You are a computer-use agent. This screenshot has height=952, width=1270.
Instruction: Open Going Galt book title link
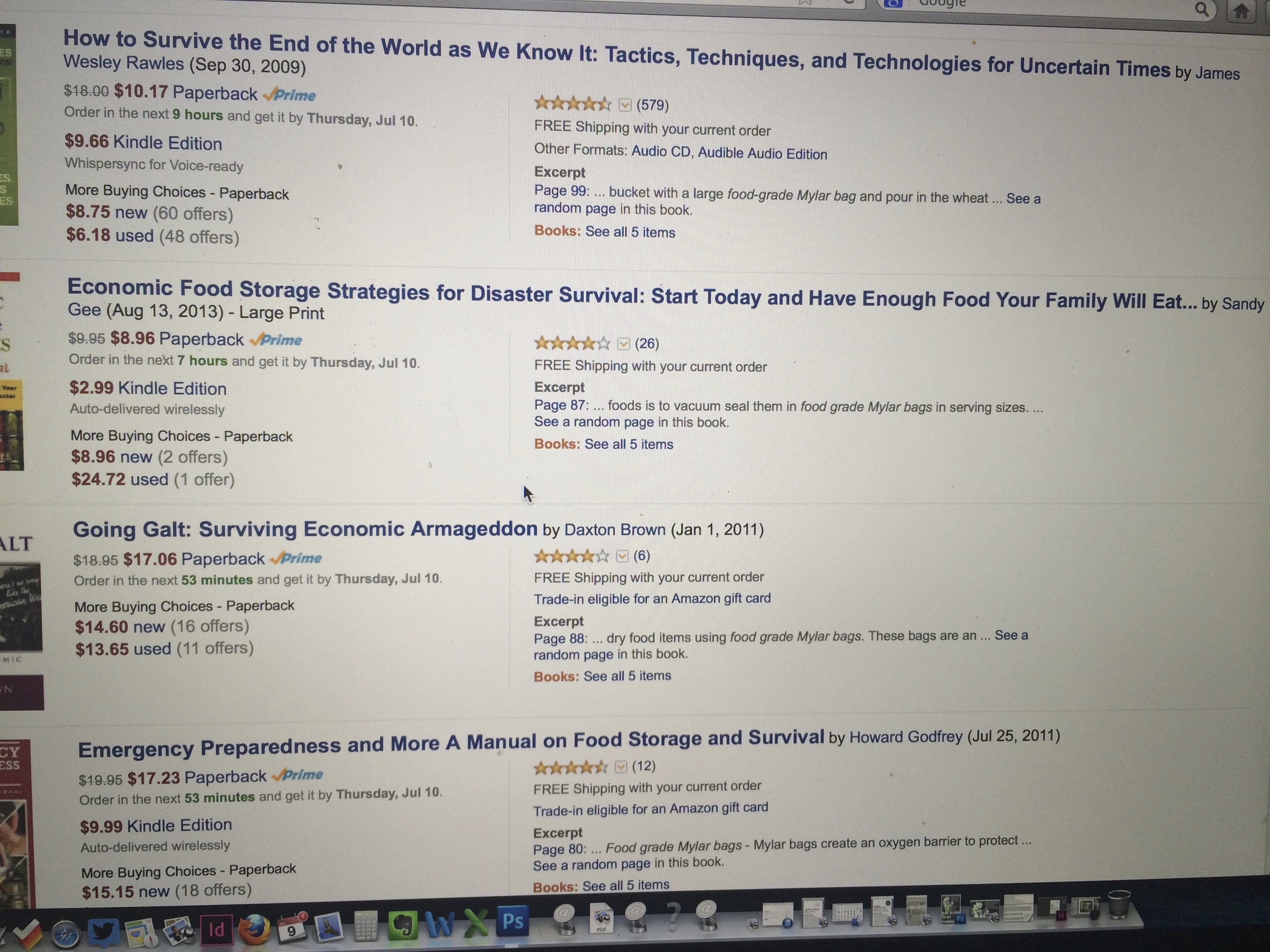click(x=305, y=528)
